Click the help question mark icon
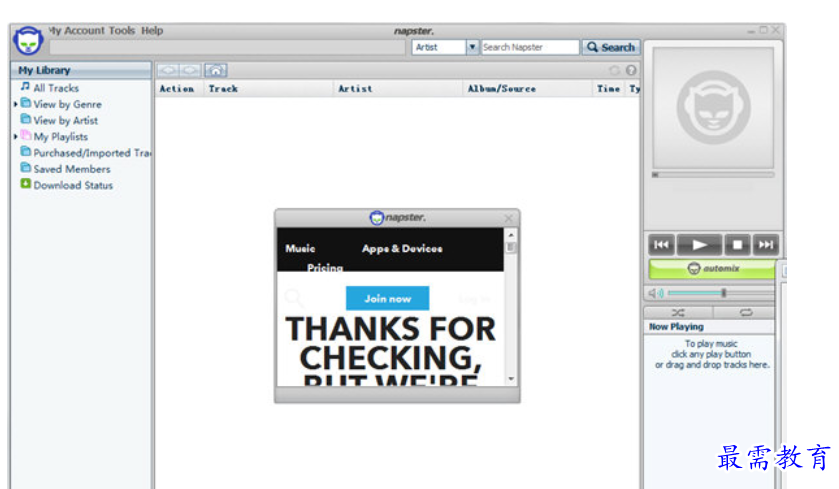 pyautogui.click(x=631, y=70)
